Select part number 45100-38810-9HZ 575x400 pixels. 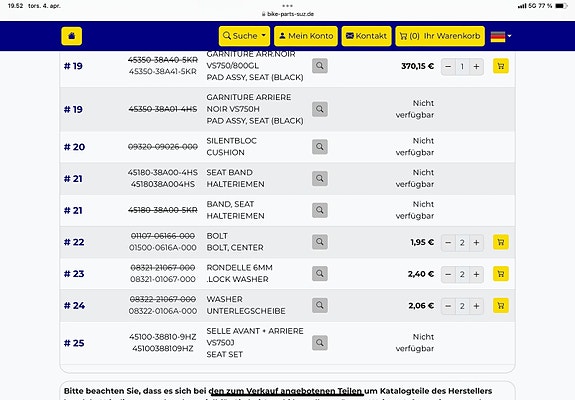tap(163, 337)
